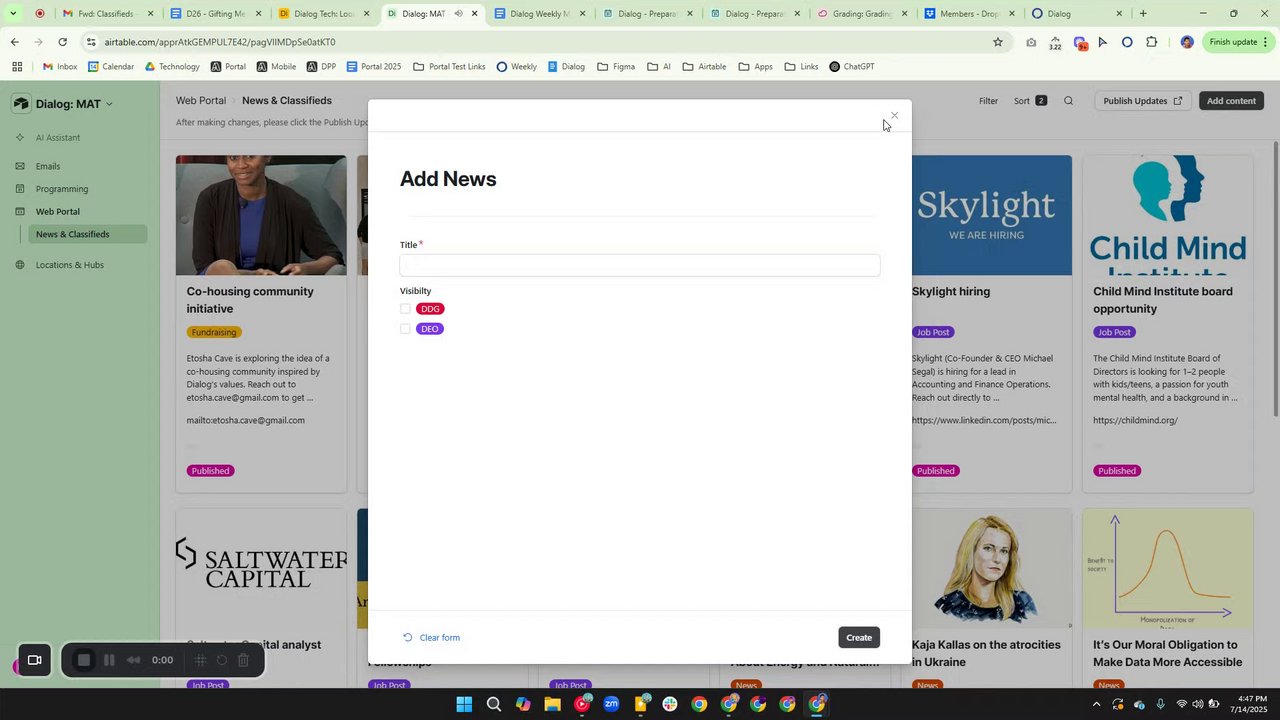Open AI Assistant in sidebar
The width and height of the screenshot is (1280, 720).
[x=58, y=138]
